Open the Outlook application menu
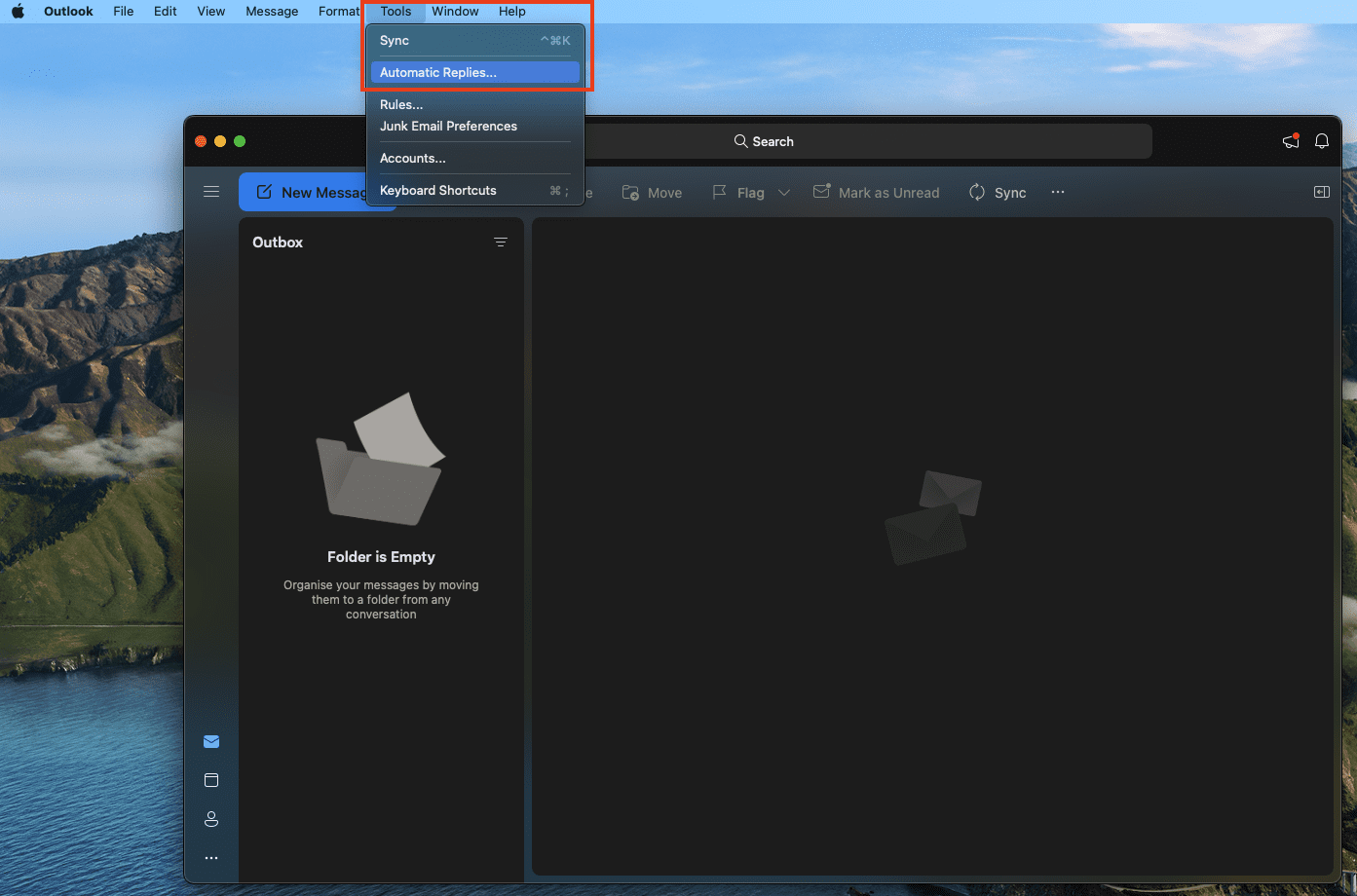Viewport: 1357px width, 896px height. pos(68,12)
